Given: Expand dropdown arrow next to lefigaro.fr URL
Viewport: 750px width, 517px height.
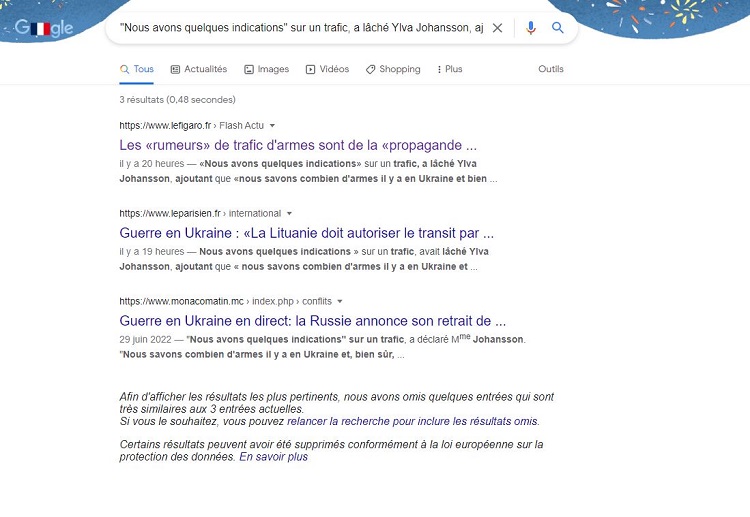Looking at the screenshot, I should click(x=272, y=126).
